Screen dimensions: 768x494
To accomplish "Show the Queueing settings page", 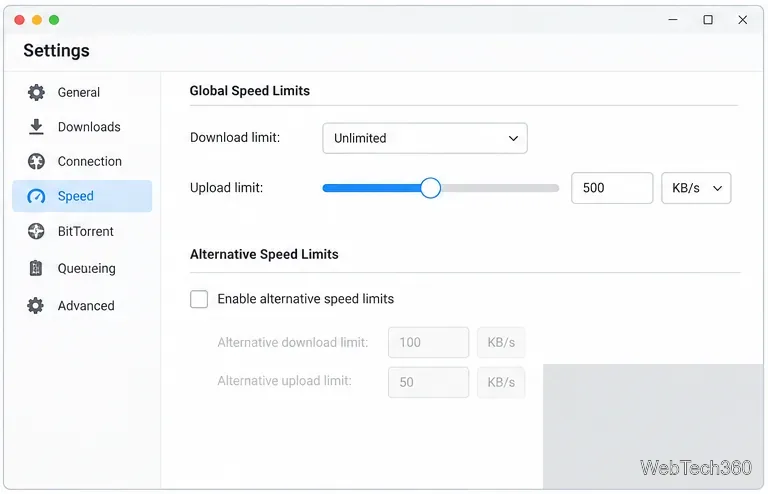I will coord(82,268).
